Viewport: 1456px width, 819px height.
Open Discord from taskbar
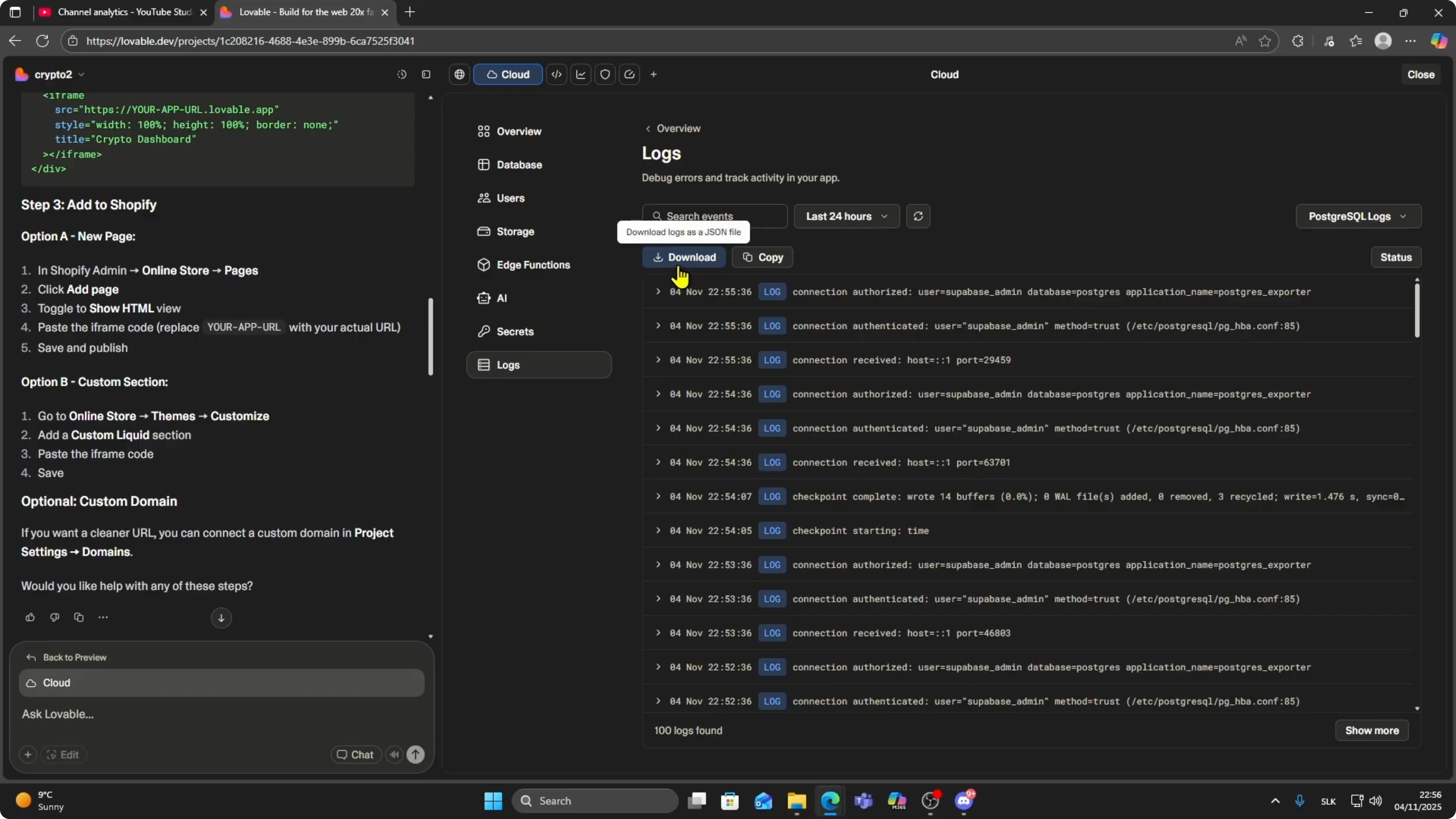coord(964,800)
